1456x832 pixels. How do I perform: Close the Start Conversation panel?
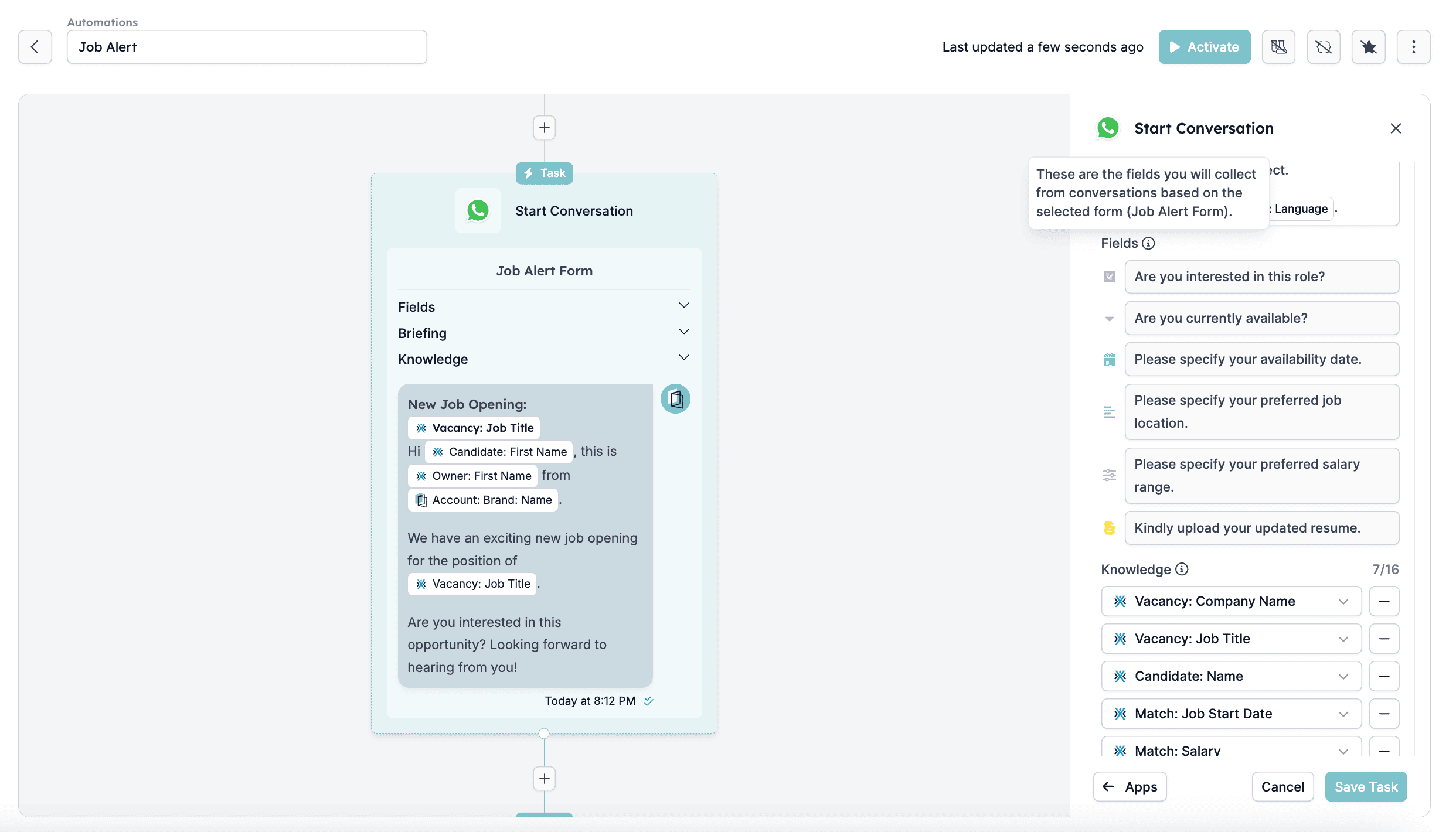1396,128
